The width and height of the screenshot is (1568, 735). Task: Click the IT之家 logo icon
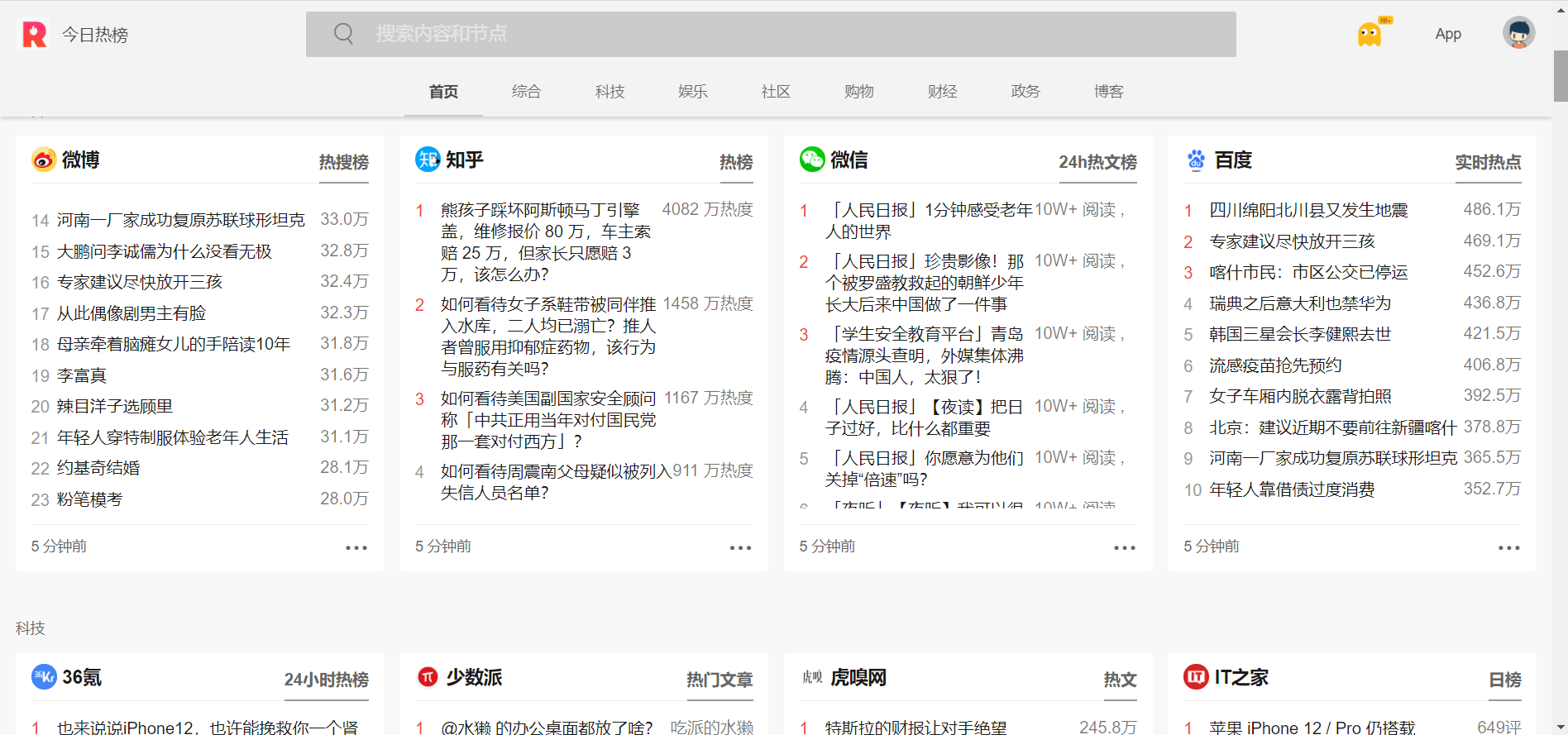click(1196, 677)
